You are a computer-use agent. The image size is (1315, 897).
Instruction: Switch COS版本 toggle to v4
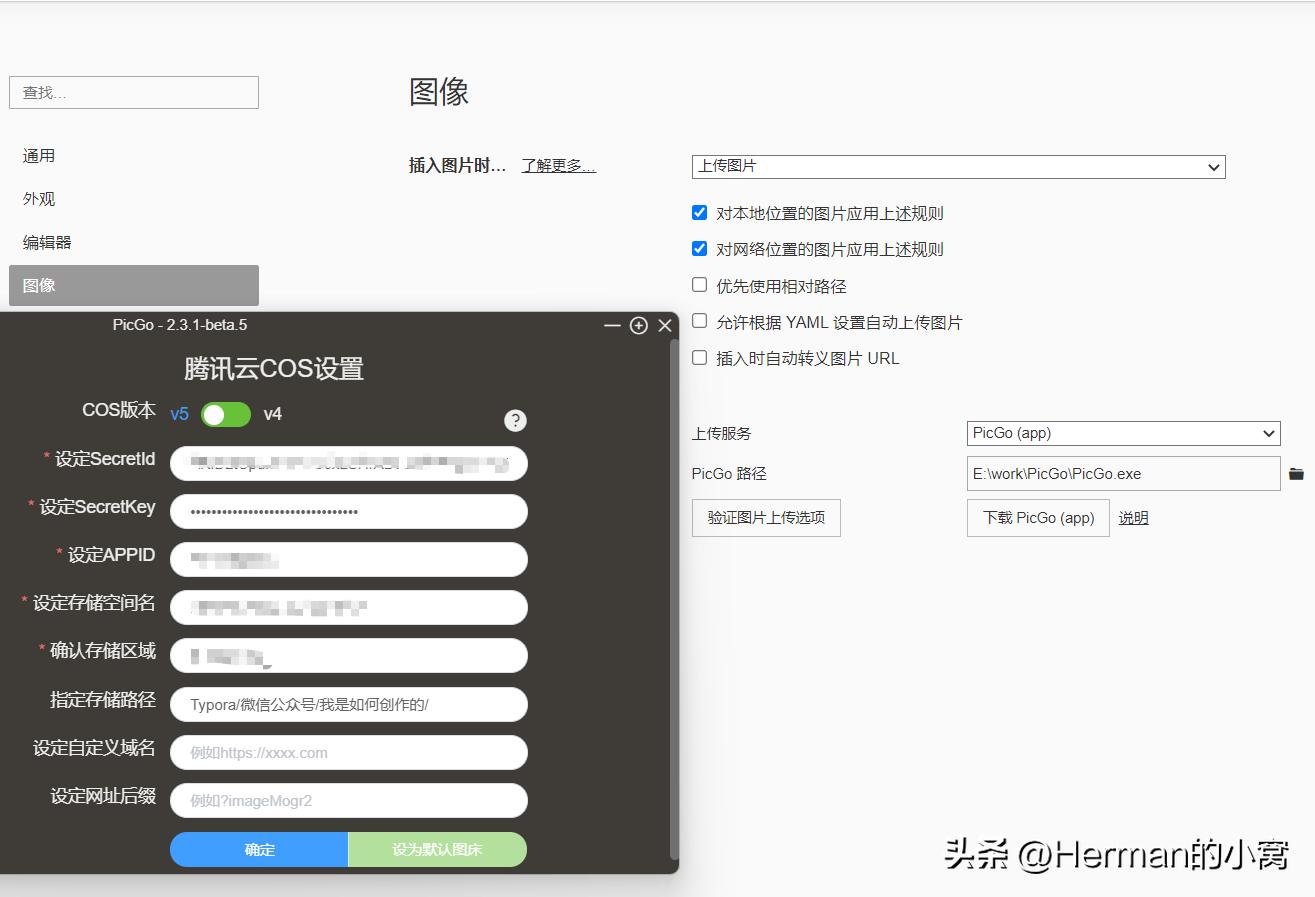[225, 414]
